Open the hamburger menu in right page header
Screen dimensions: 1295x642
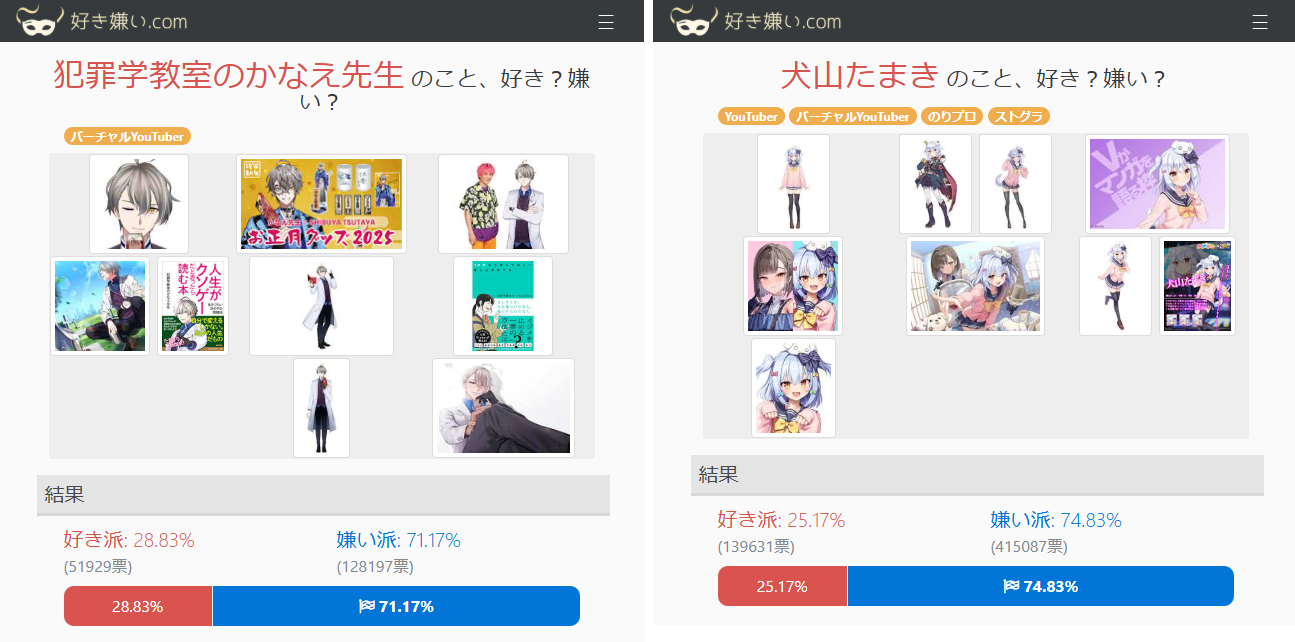click(1260, 22)
